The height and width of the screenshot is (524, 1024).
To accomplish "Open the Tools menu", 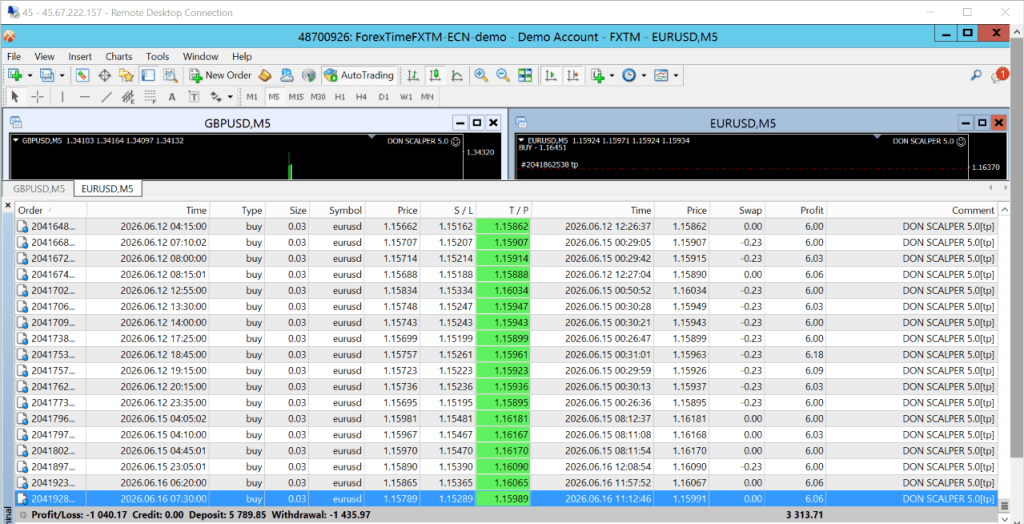I will (157, 56).
